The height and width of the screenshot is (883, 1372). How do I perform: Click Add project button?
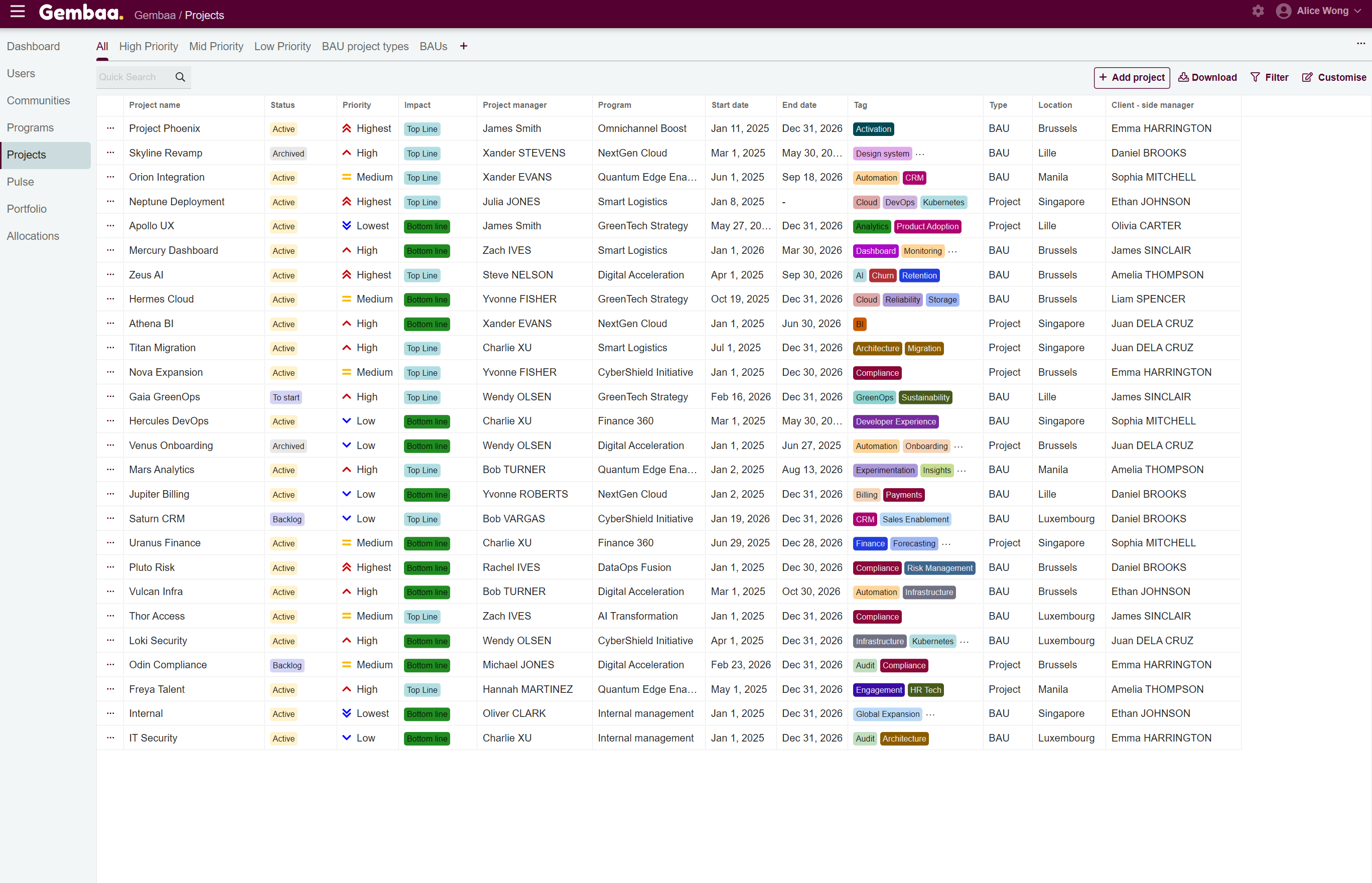click(1131, 77)
